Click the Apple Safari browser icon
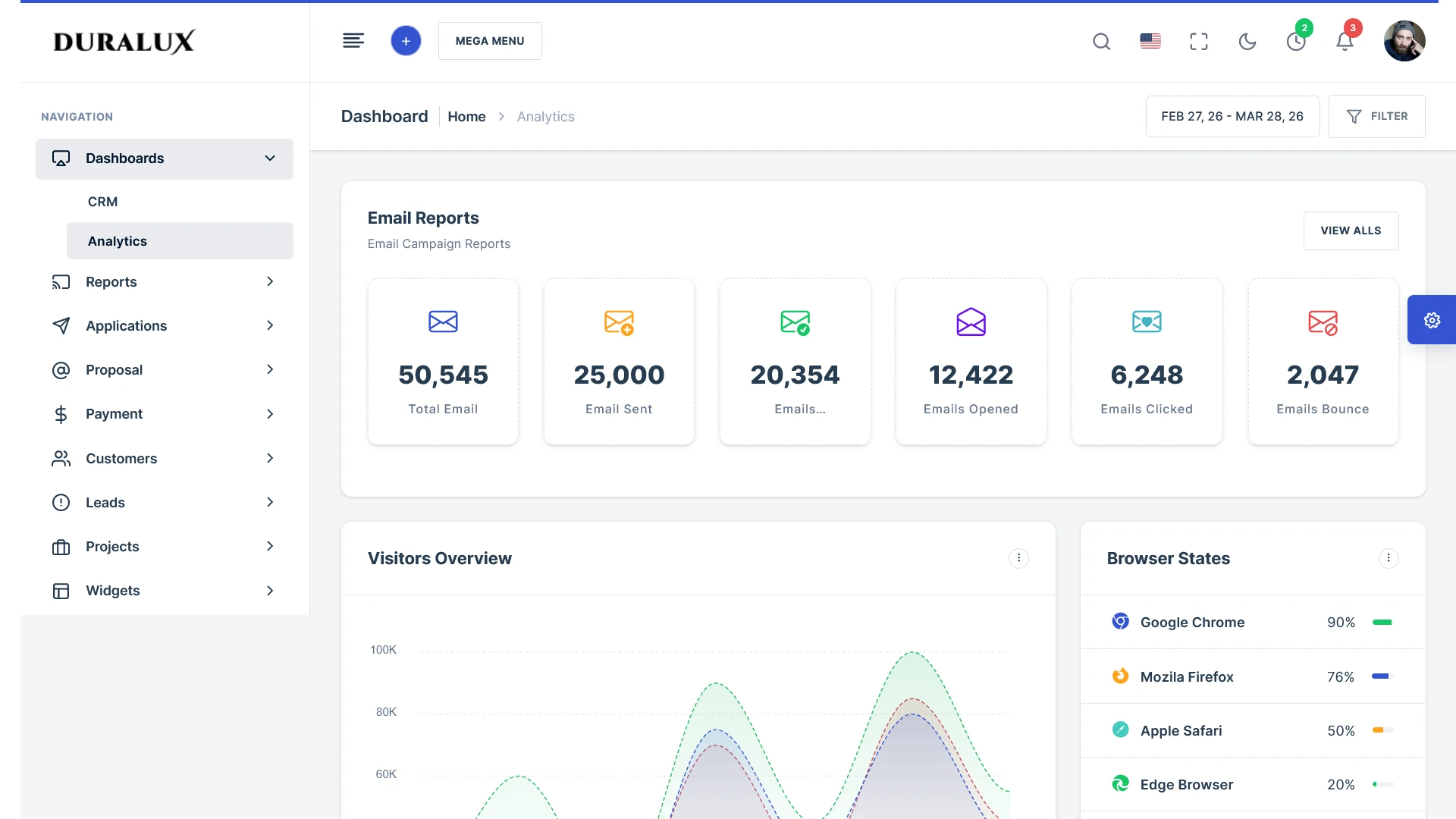This screenshot has width=1456, height=819. pyautogui.click(x=1120, y=730)
